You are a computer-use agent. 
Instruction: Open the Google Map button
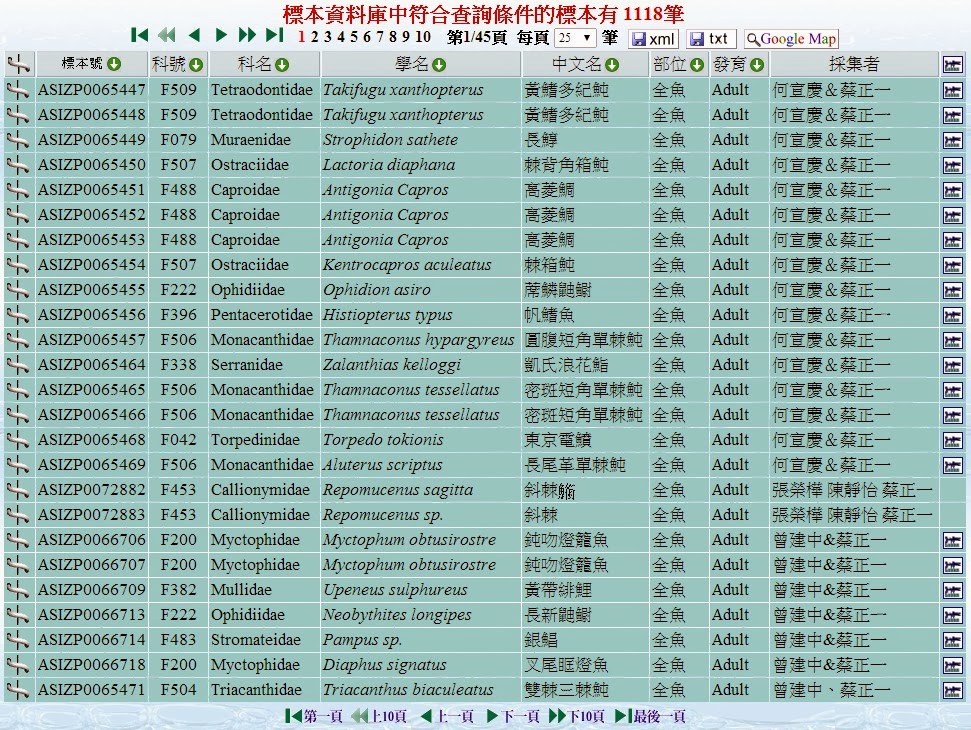pyautogui.click(x=790, y=39)
